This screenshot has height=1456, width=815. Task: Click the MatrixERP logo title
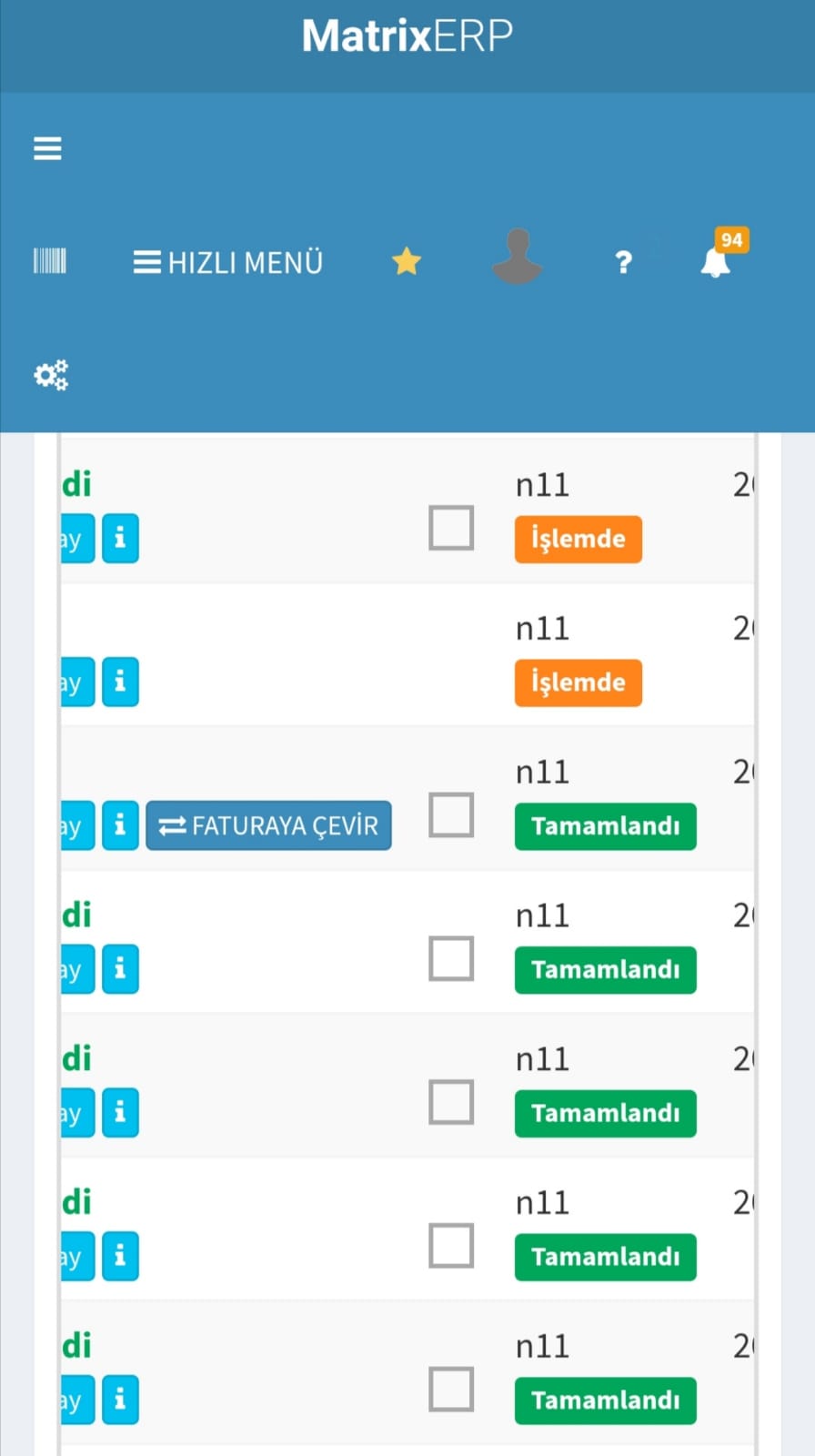(x=407, y=36)
